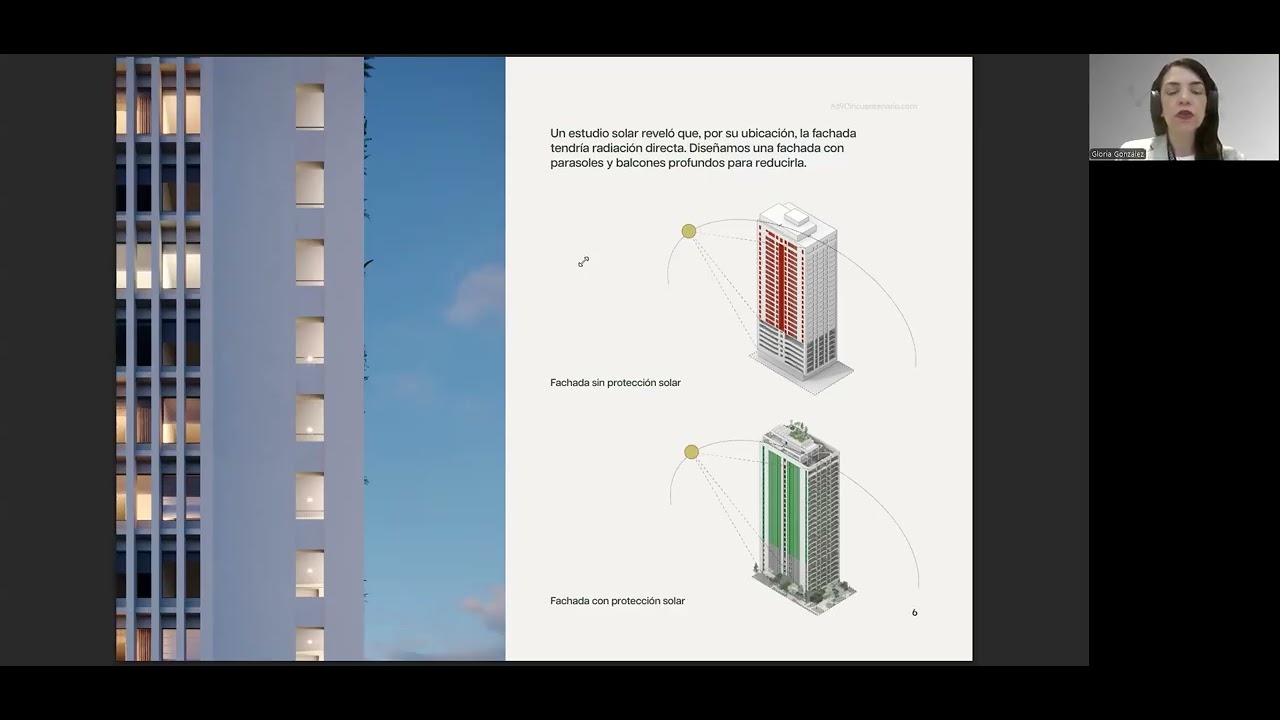Click the paragraph starting 'Un estudio solar reveló'

[x=703, y=148]
